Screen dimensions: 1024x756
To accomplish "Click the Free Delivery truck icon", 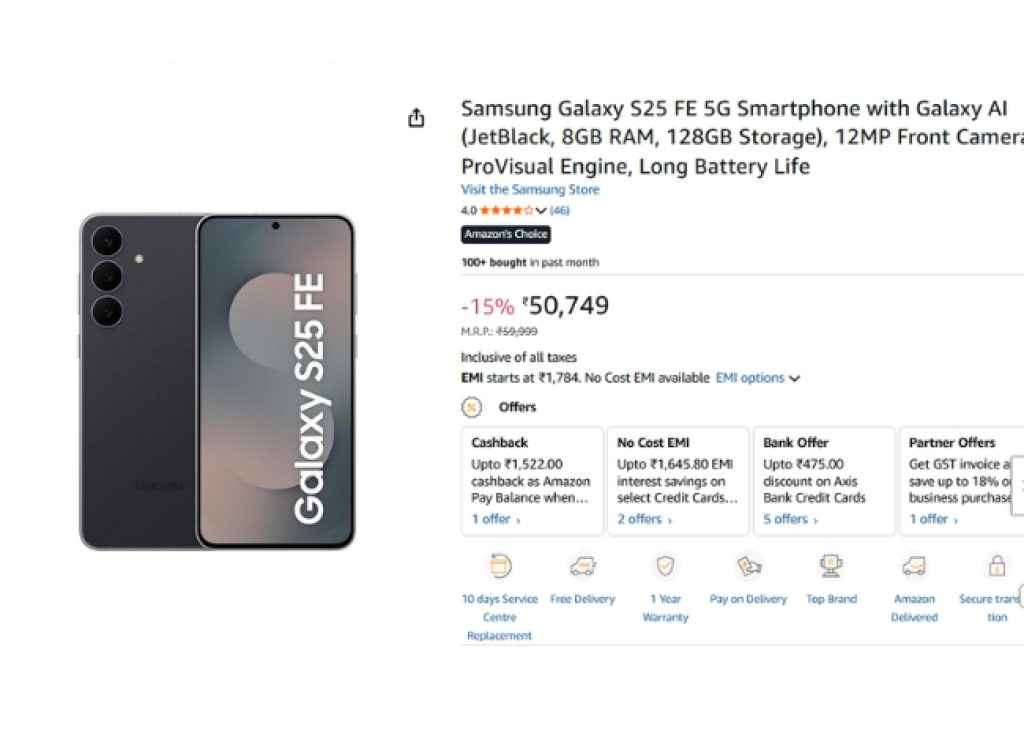I will (583, 565).
